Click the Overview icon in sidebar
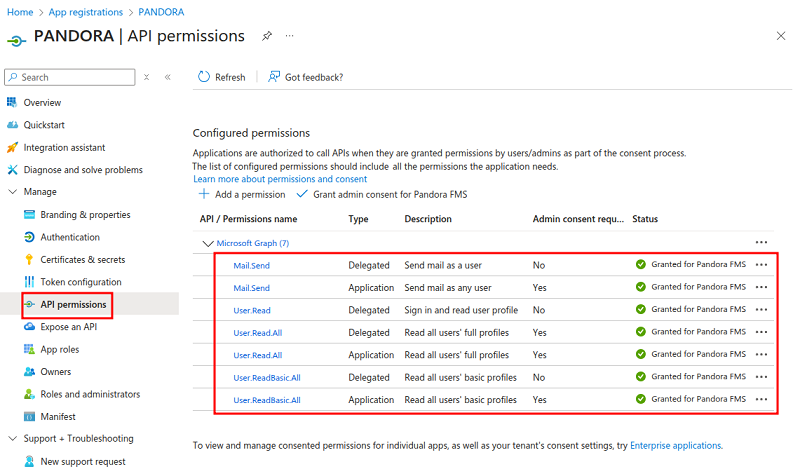The width and height of the screenshot is (800, 476). [x=12, y=102]
